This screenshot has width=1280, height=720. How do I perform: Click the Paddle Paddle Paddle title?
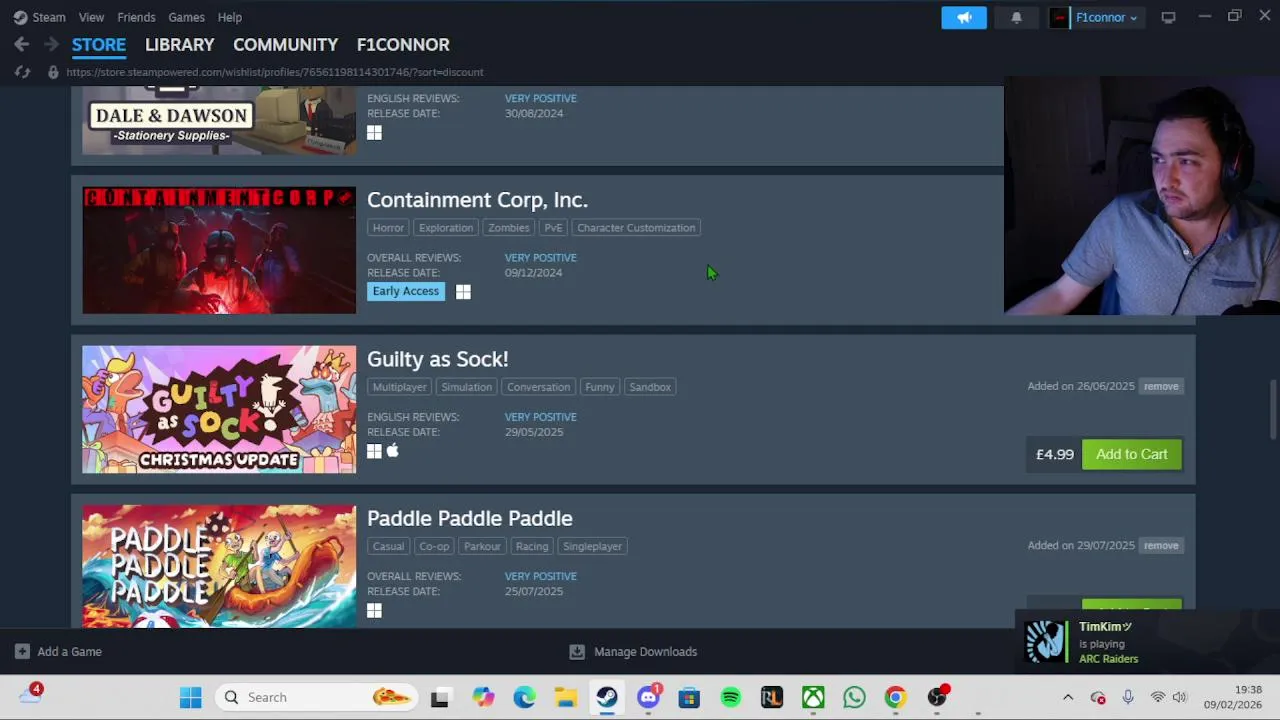click(x=470, y=518)
